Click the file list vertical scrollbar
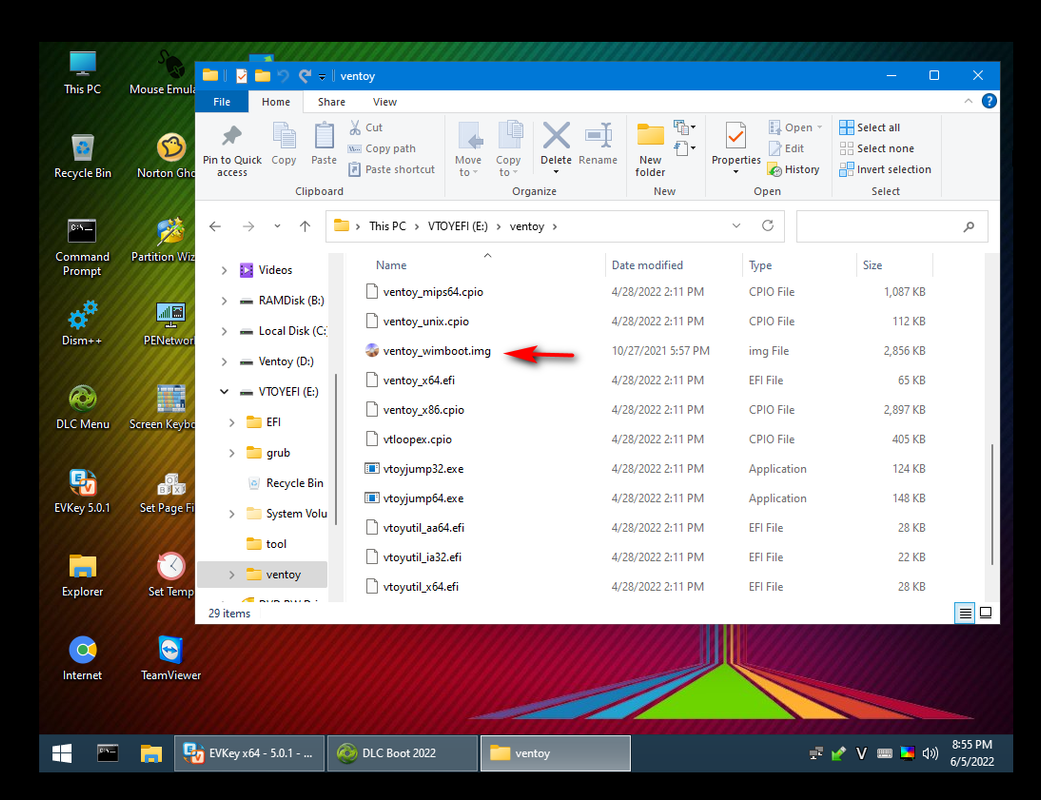This screenshot has width=1041, height=800. (x=992, y=505)
